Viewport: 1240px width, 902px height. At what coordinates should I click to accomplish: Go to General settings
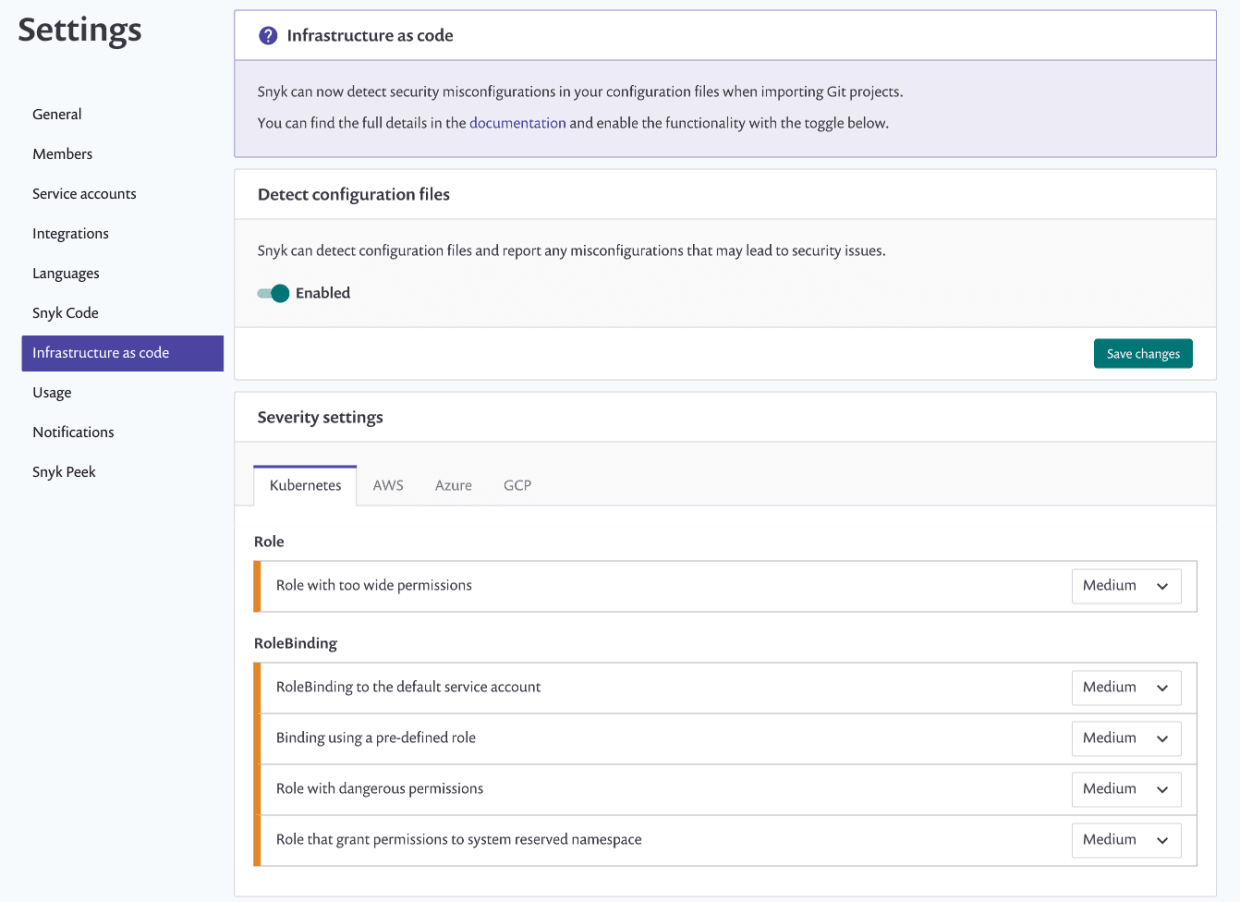point(57,114)
